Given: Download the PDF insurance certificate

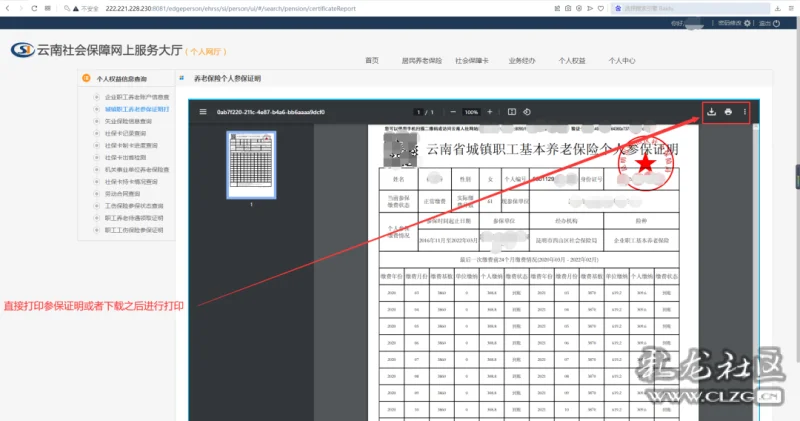Looking at the screenshot, I should click(x=711, y=112).
